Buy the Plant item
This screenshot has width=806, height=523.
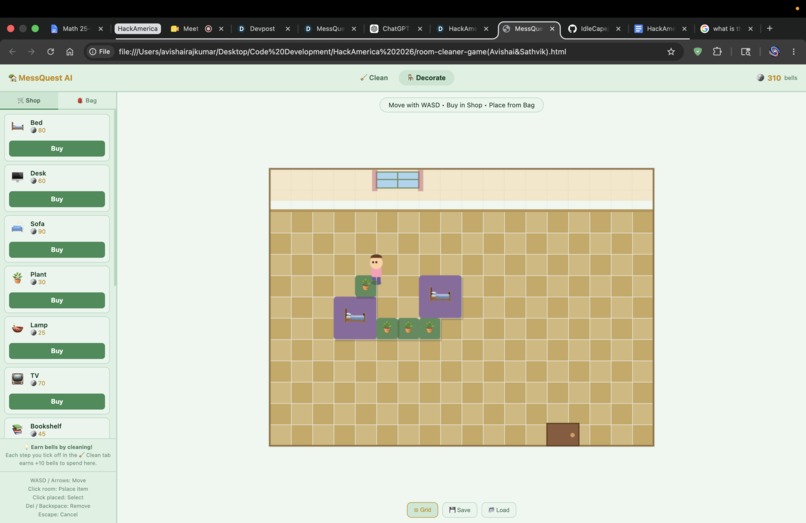point(57,300)
